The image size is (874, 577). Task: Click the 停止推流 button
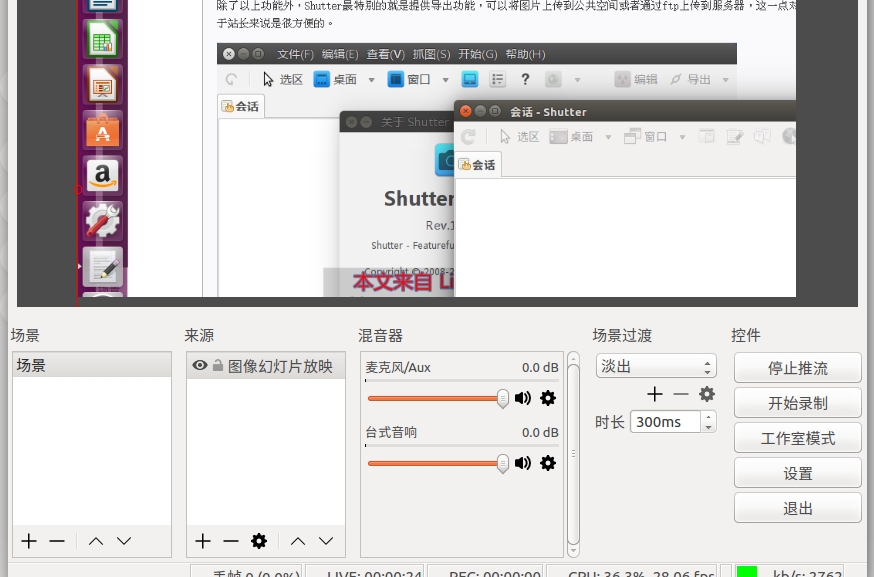[x=798, y=368]
